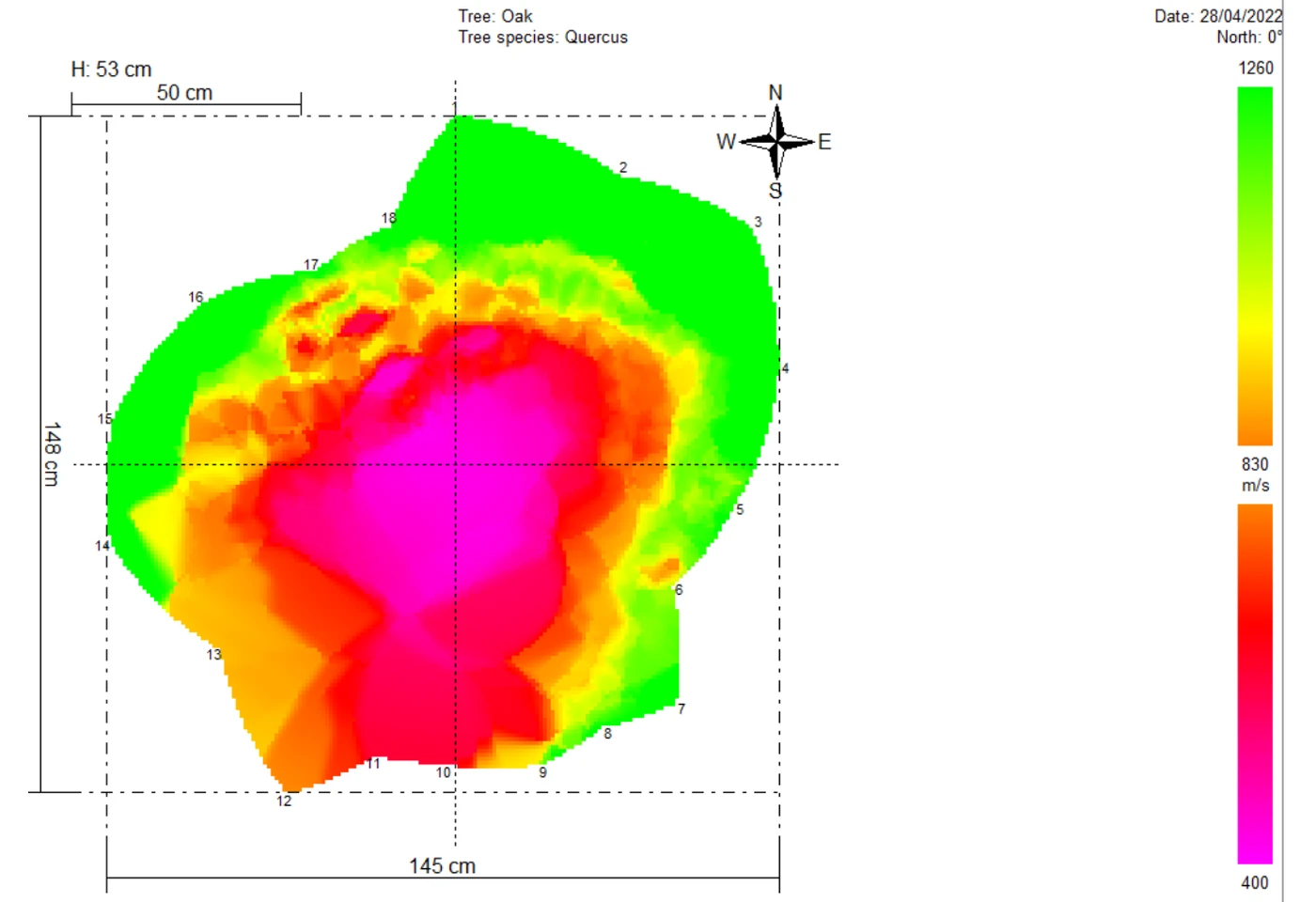Click sensor point 9 marker

click(542, 772)
